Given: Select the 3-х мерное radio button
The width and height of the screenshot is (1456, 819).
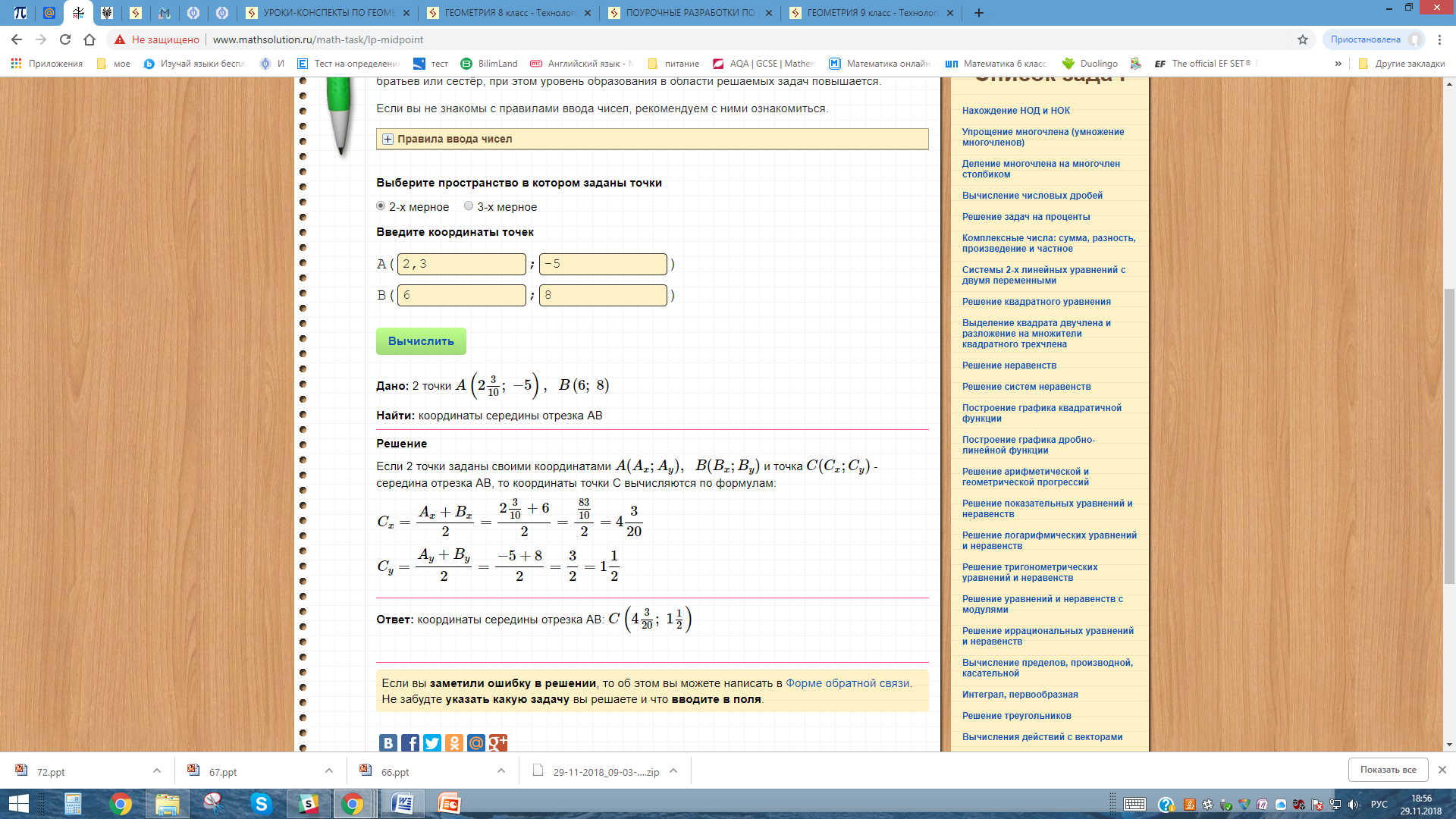Looking at the screenshot, I should click(469, 206).
